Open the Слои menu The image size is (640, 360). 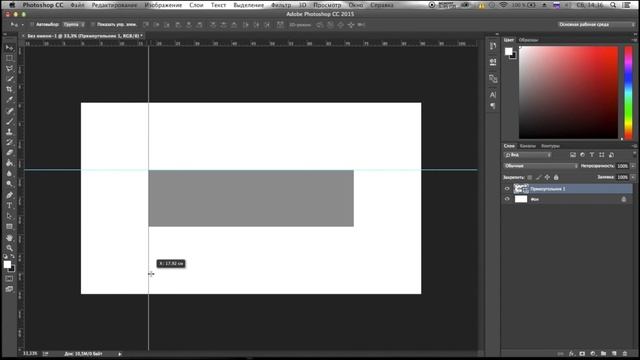click(196, 5)
